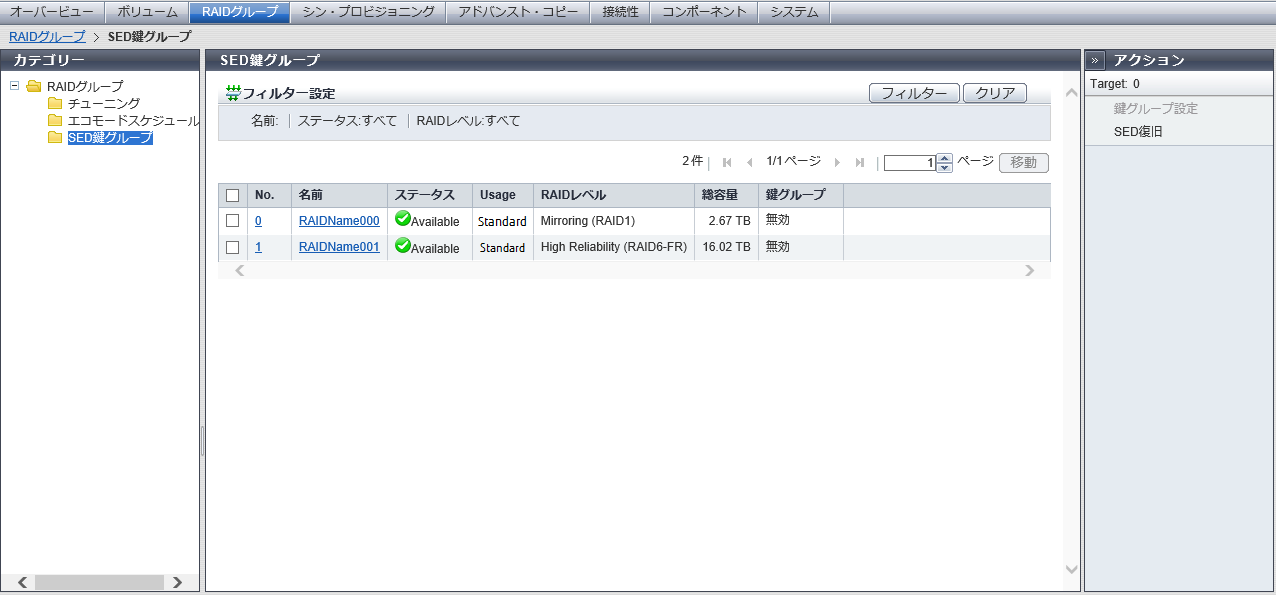The width and height of the screenshot is (1276, 595).
Task: Collapse the RAID Group tree node
Action: (x=15, y=86)
